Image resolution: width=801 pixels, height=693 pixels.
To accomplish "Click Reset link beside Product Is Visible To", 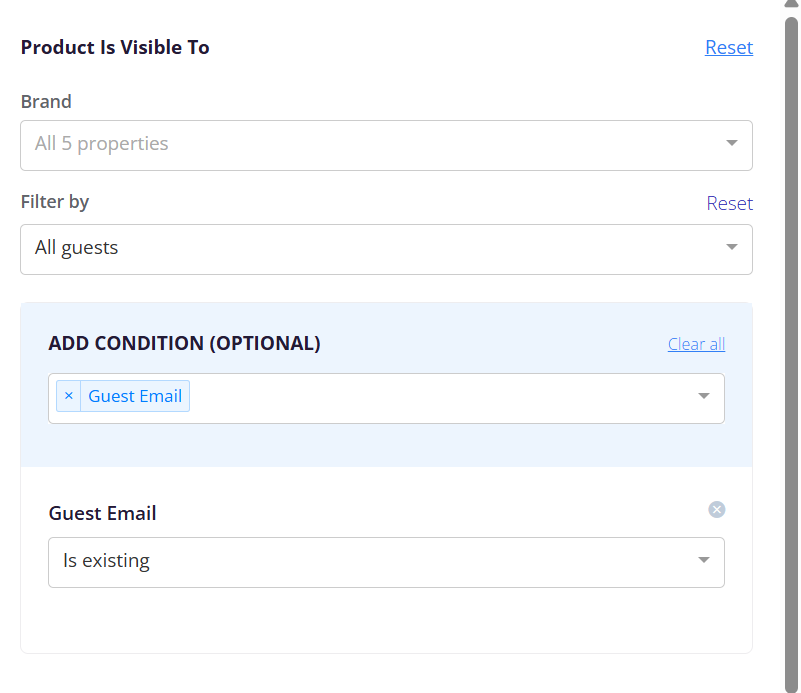I will click(728, 47).
